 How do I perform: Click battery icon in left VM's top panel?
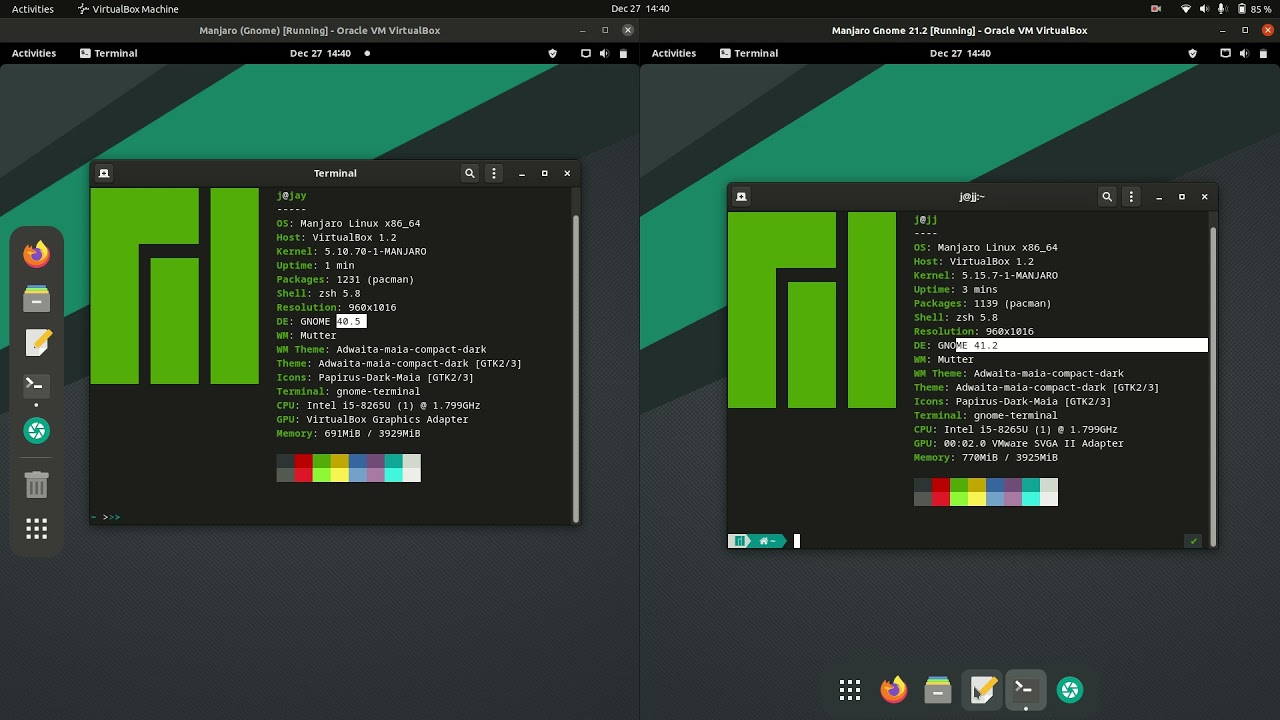click(x=625, y=53)
